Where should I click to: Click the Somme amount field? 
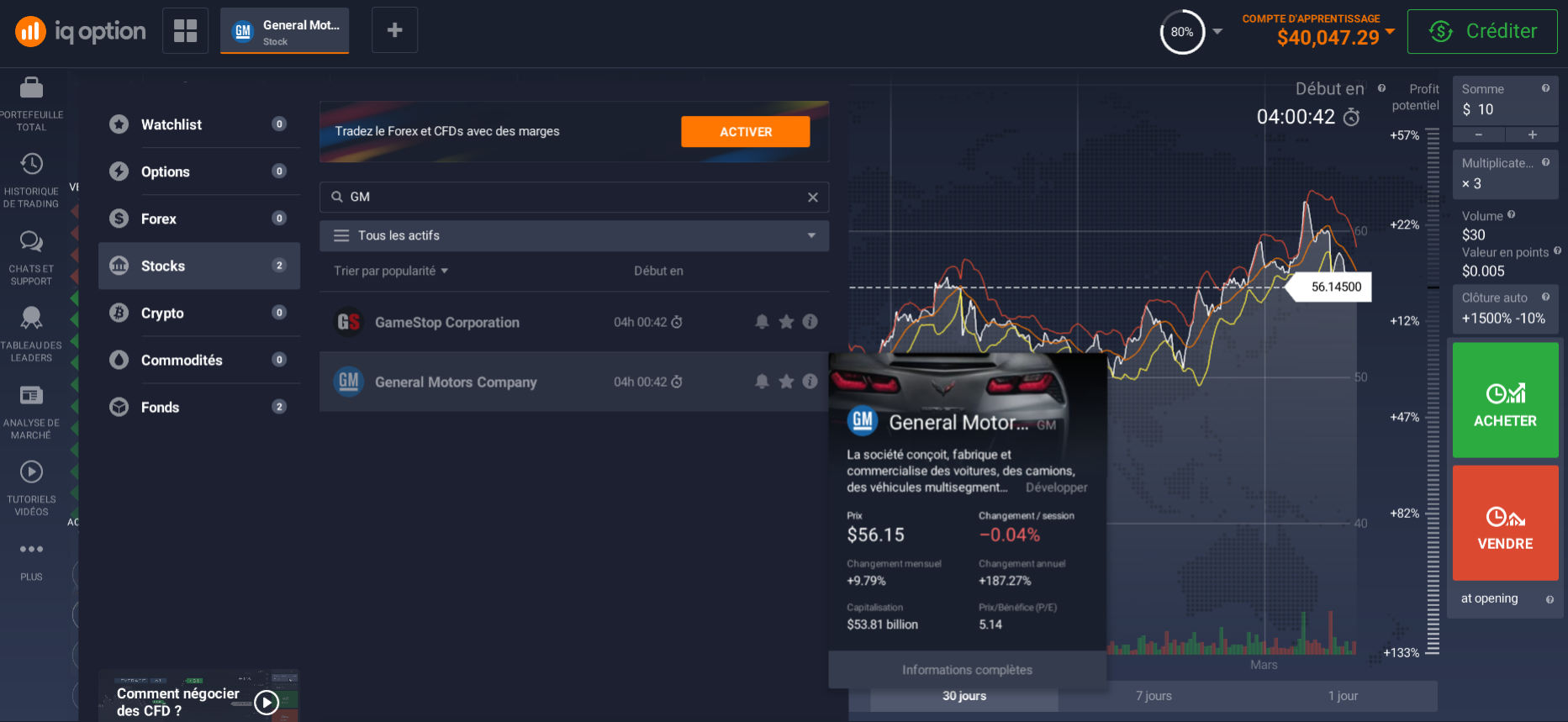[x=1505, y=101]
